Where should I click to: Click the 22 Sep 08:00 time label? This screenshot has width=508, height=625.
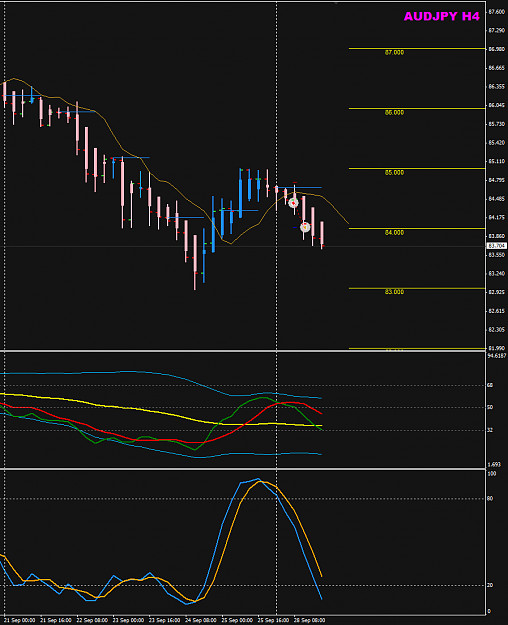pyautogui.click(x=92, y=621)
